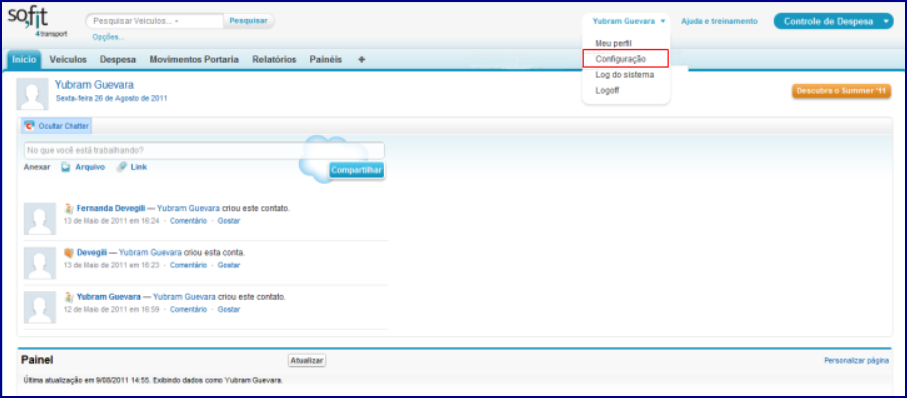Open the Veículos tab
Image resolution: width=907 pixels, height=398 pixels.
[x=68, y=59]
